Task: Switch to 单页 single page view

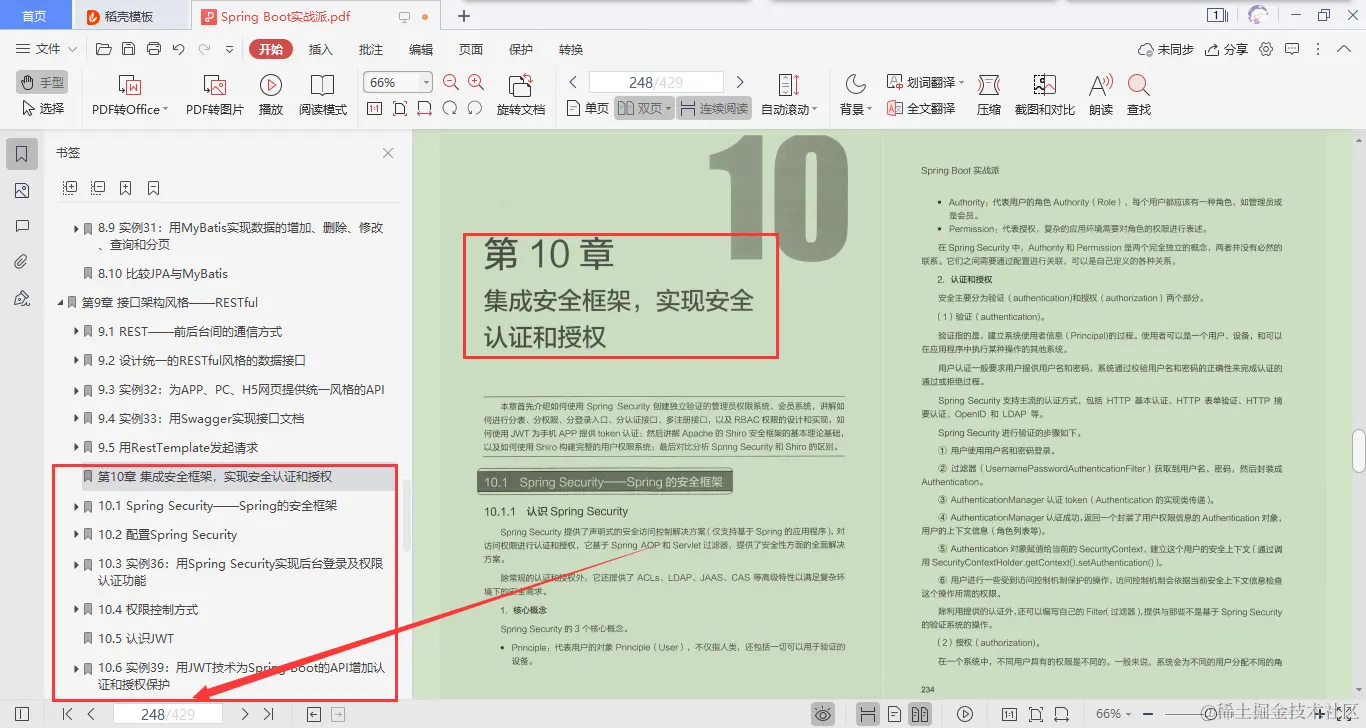Action: 586,110
